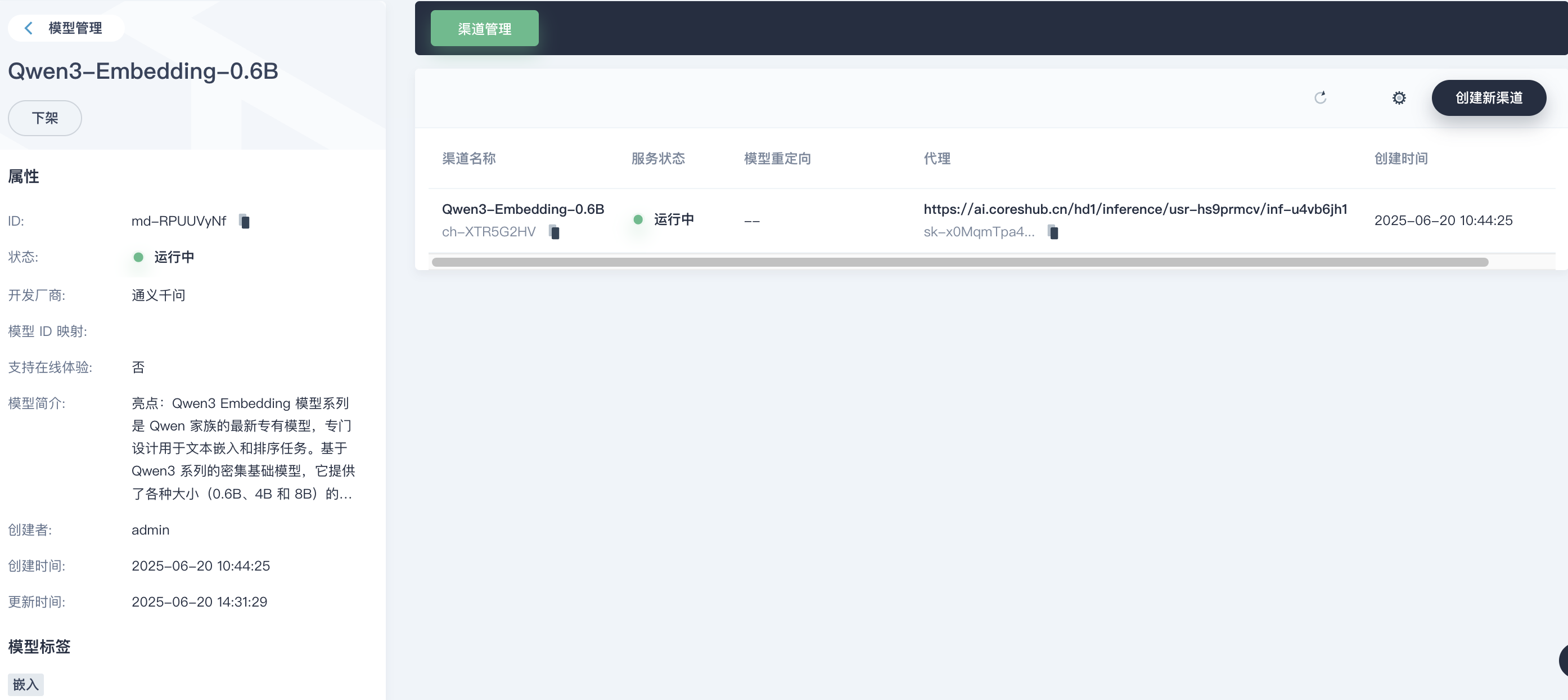The width and height of the screenshot is (1568, 700).
Task: Click the ch-XTR5G2HV channel ID text
Action: coord(489,231)
